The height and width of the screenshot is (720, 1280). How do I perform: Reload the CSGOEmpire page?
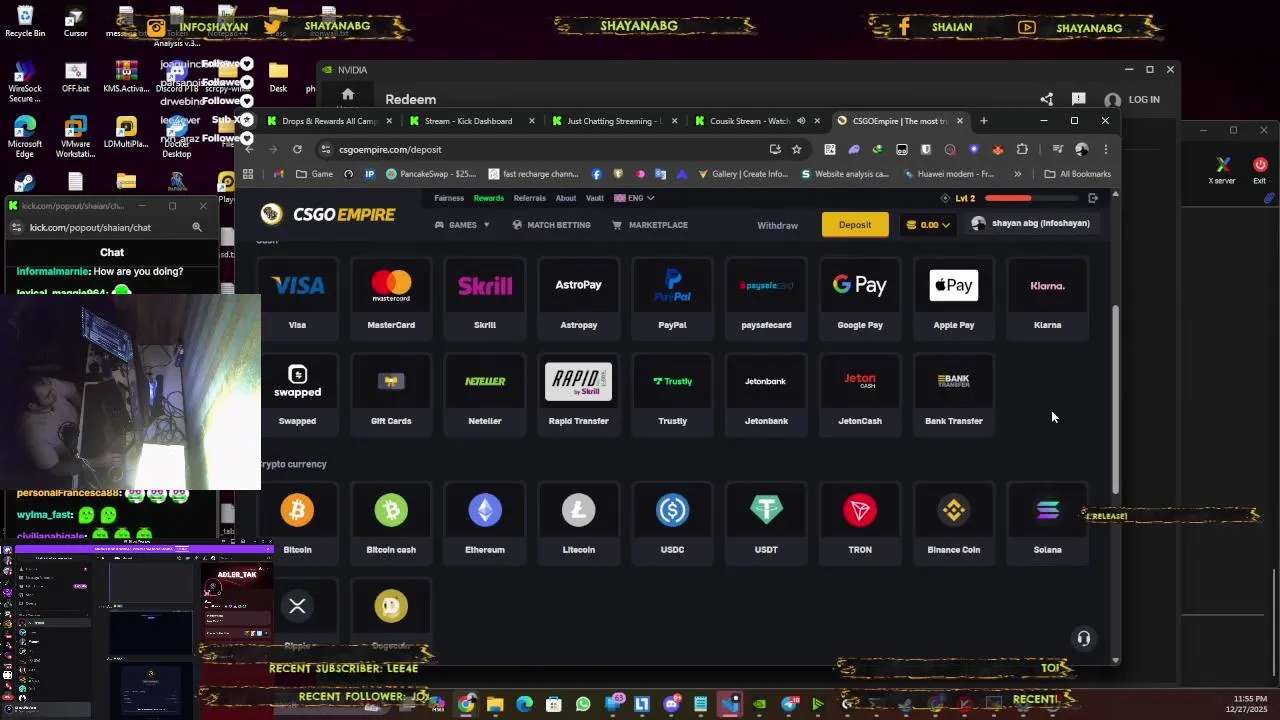pyautogui.click(x=297, y=149)
